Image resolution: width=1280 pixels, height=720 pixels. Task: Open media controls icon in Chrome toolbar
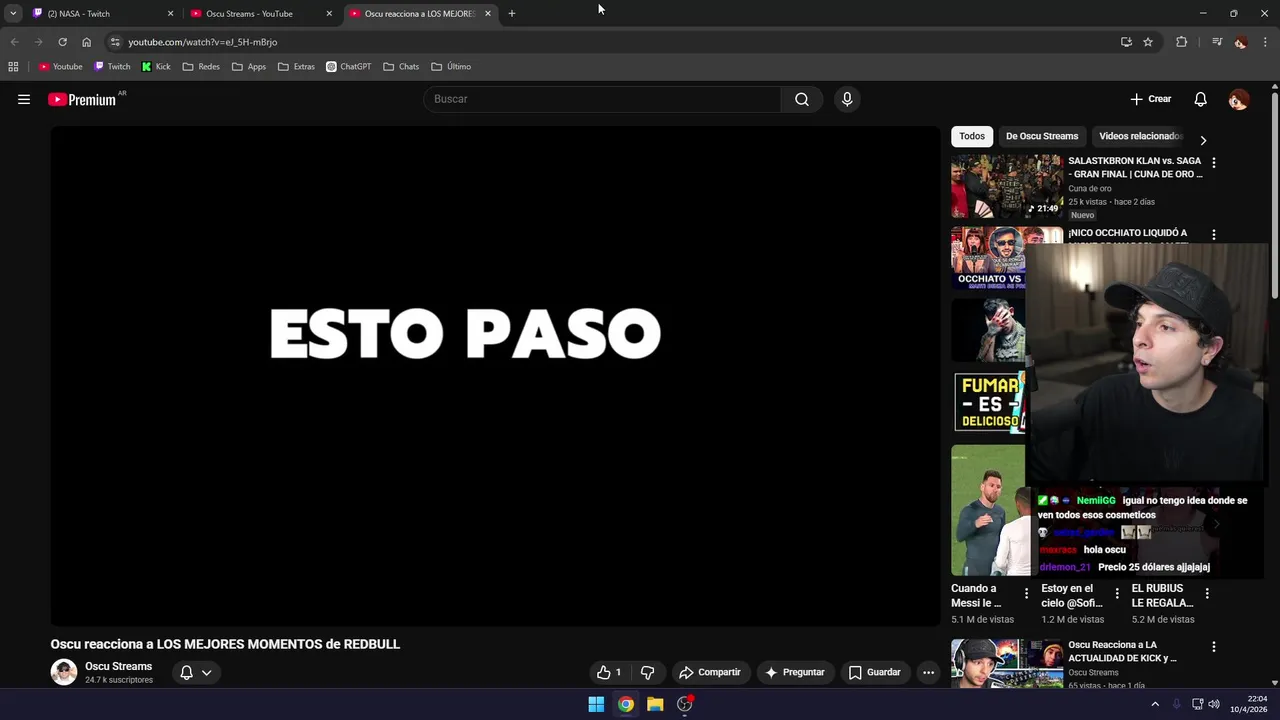coord(1216,42)
